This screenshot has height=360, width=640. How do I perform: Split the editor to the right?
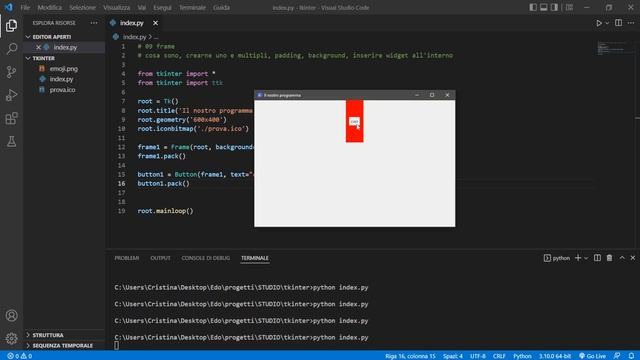point(618,23)
